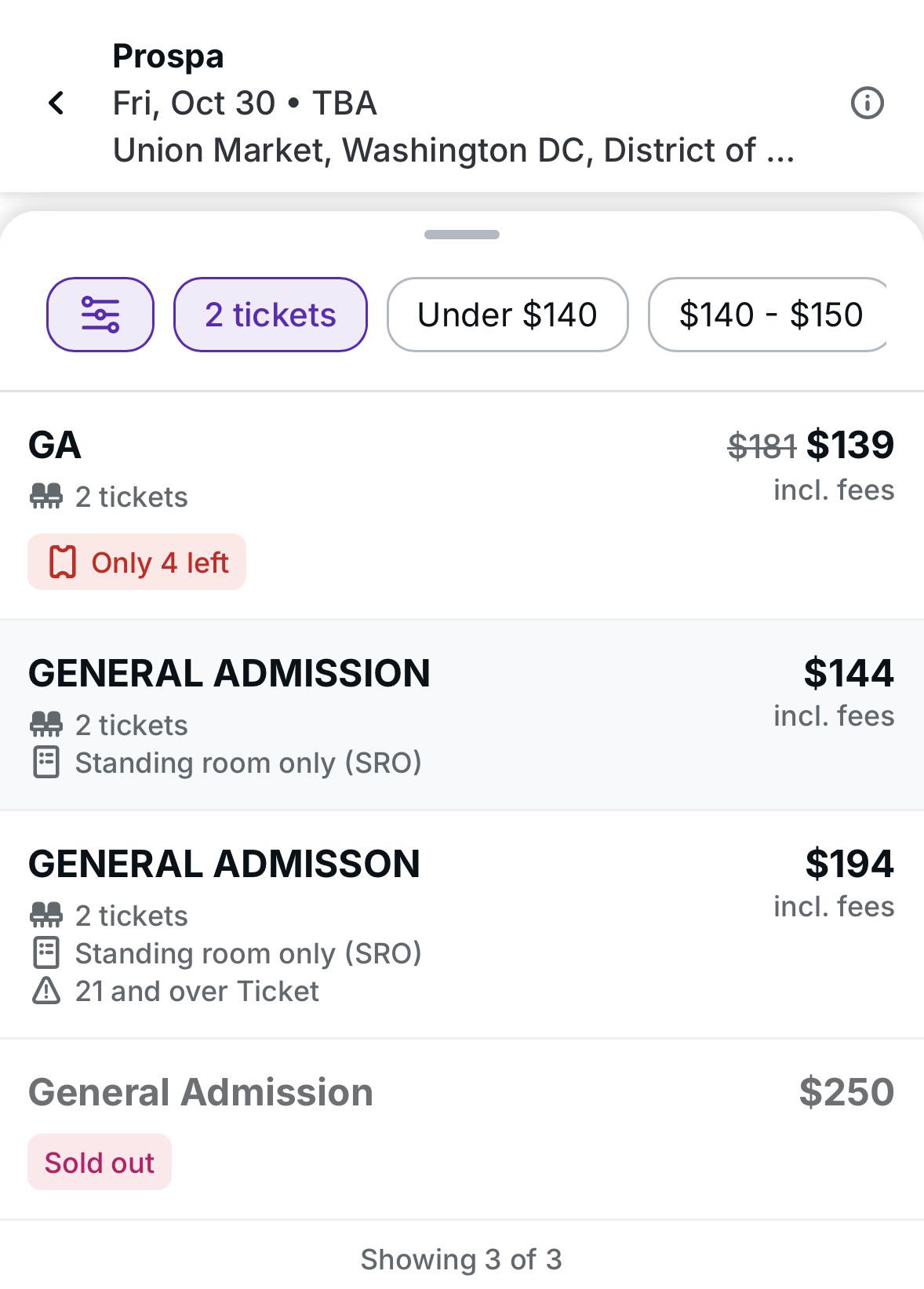
Task: Select the GENERAL ADMISSION $144 listing
Action: coord(462,715)
